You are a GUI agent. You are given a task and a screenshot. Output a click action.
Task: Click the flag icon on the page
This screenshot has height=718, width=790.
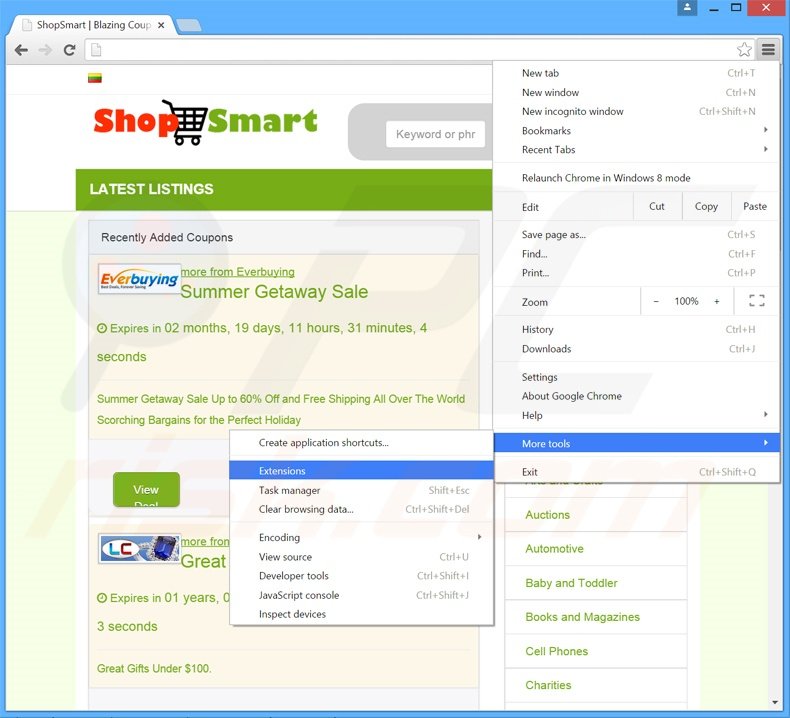(95, 78)
